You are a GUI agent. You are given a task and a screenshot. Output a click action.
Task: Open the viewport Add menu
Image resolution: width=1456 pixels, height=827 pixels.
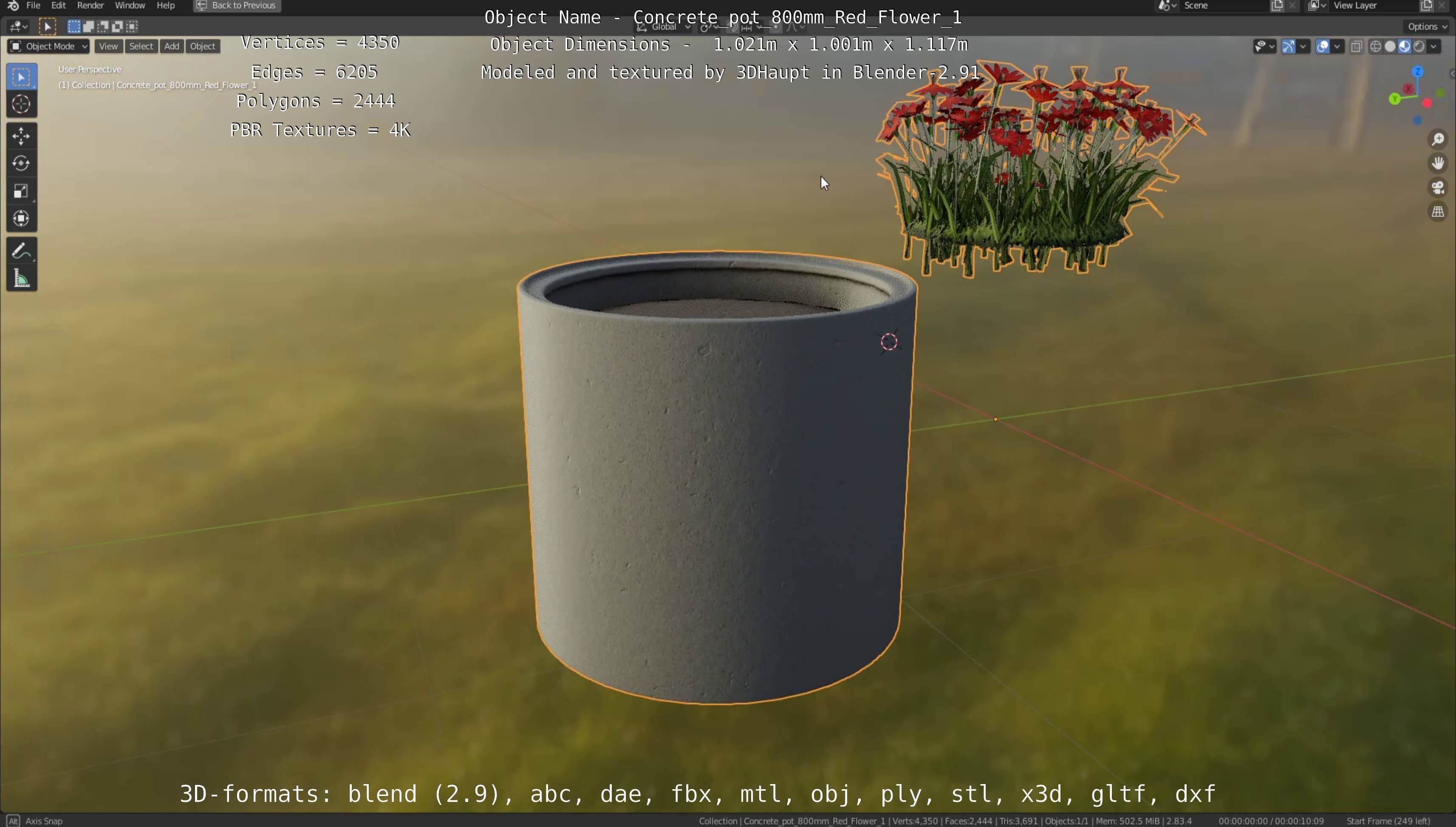click(172, 46)
